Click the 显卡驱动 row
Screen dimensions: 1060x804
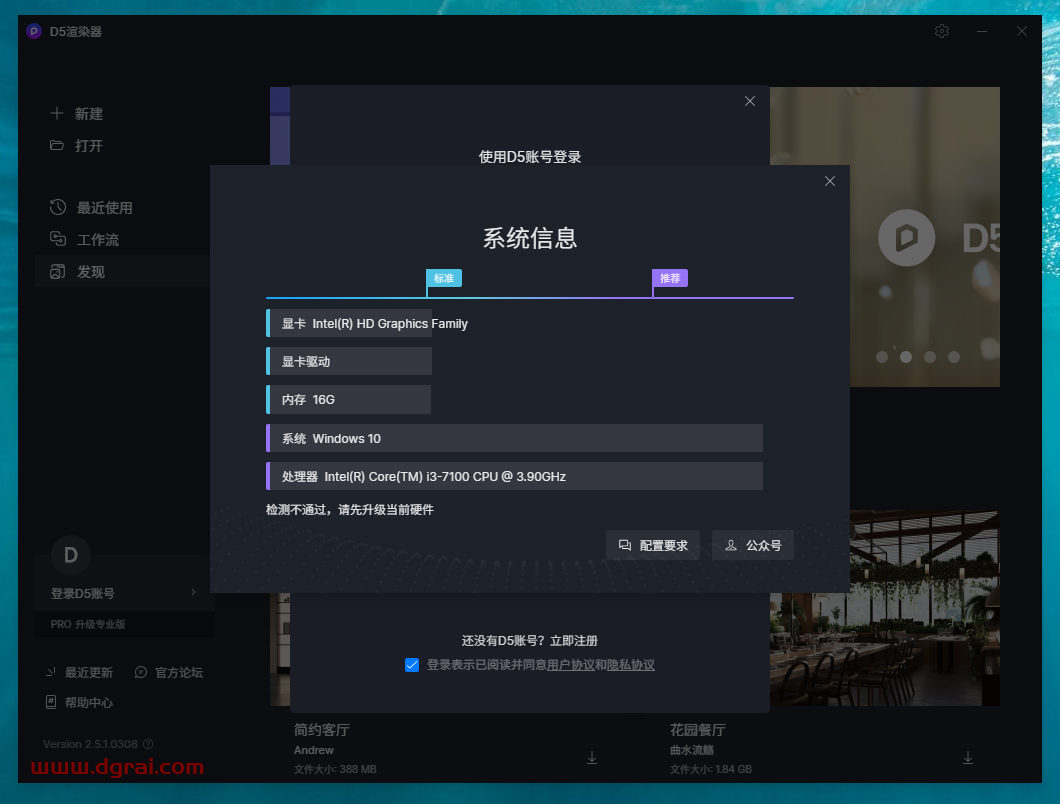(x=349, y=361)
